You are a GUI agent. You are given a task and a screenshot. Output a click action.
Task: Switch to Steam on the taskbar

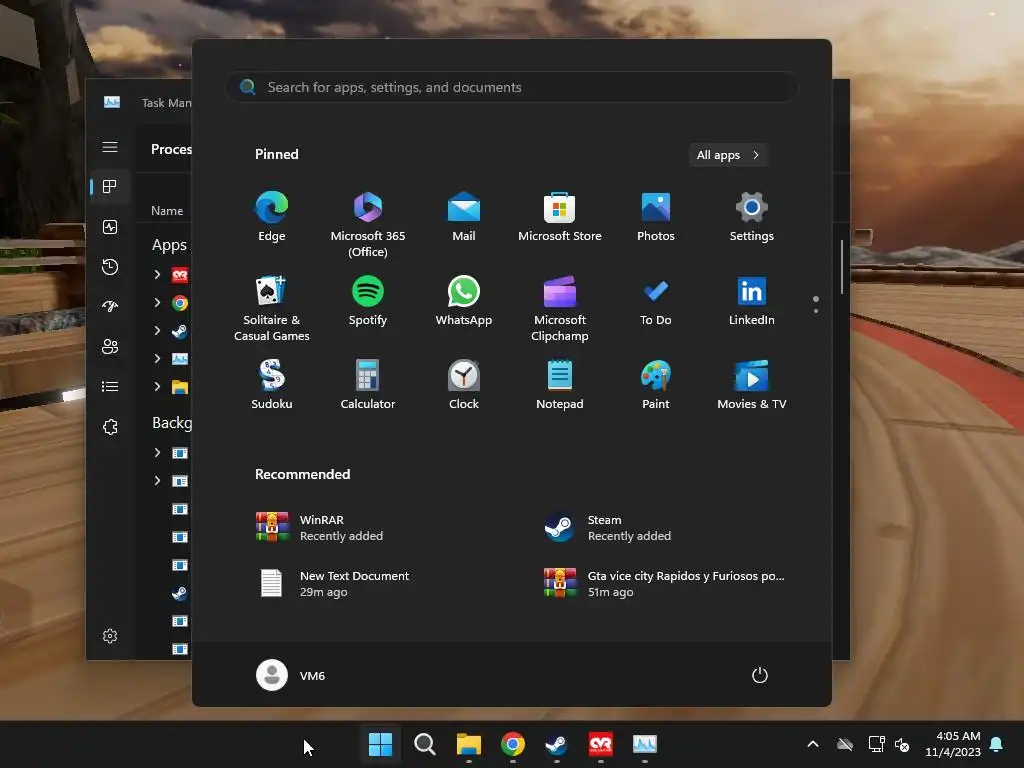(x=556, y=744)
